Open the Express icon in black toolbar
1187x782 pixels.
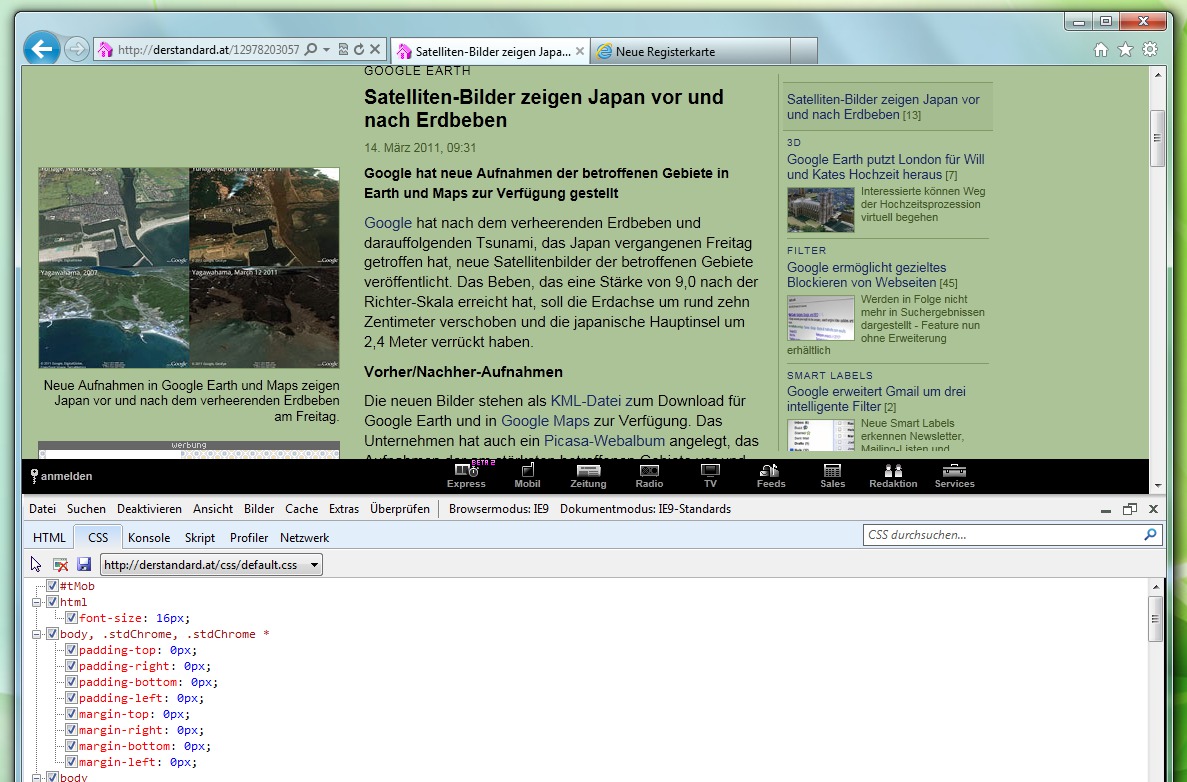click(466, 476)
